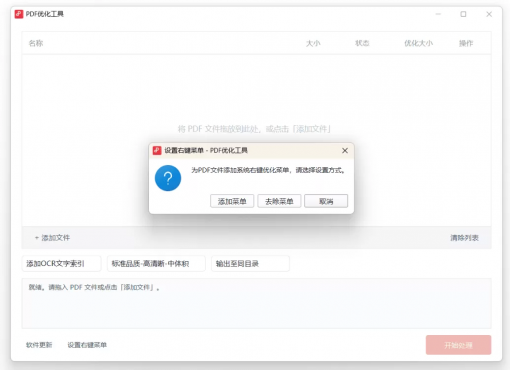510x370 pixels.
Task: Open the 添加OCR文字索引 dropdown
Action: click(x=61, y=264)
